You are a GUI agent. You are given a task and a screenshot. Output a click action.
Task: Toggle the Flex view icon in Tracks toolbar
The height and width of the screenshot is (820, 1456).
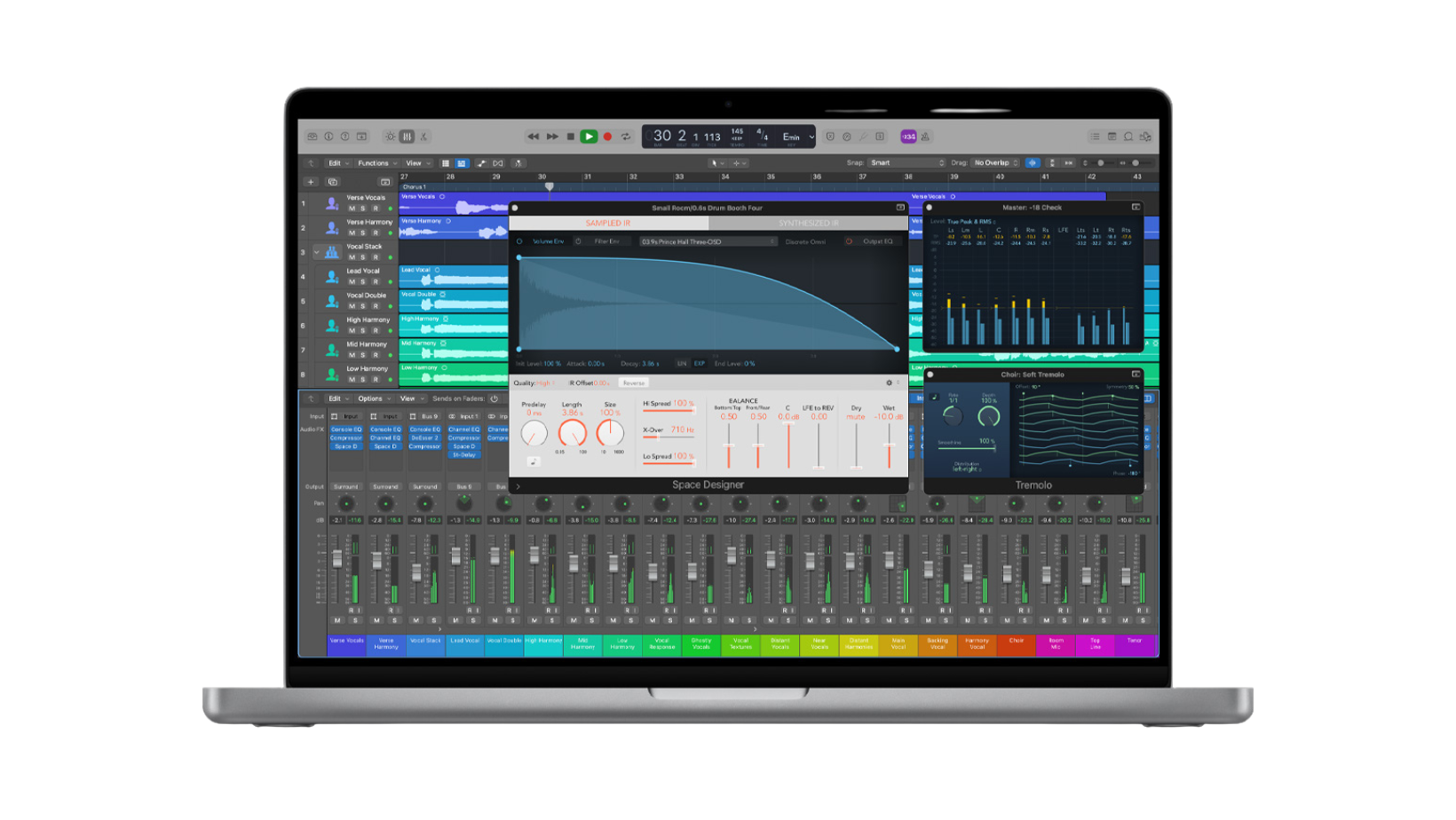click(x=498, y=163)
